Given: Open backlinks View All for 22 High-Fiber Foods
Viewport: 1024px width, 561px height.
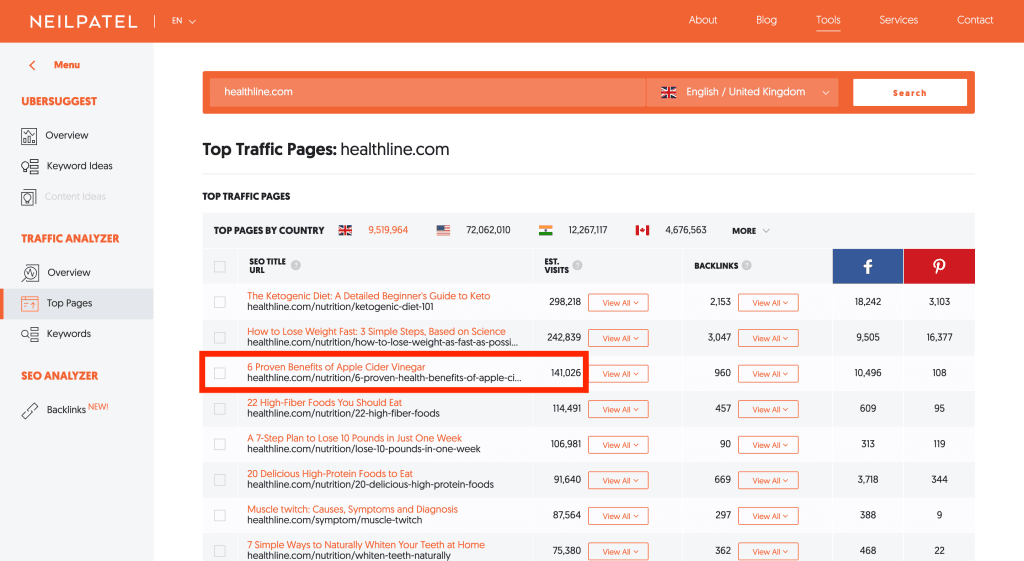Looking at the screenshot, I should (x=768, y=409).
